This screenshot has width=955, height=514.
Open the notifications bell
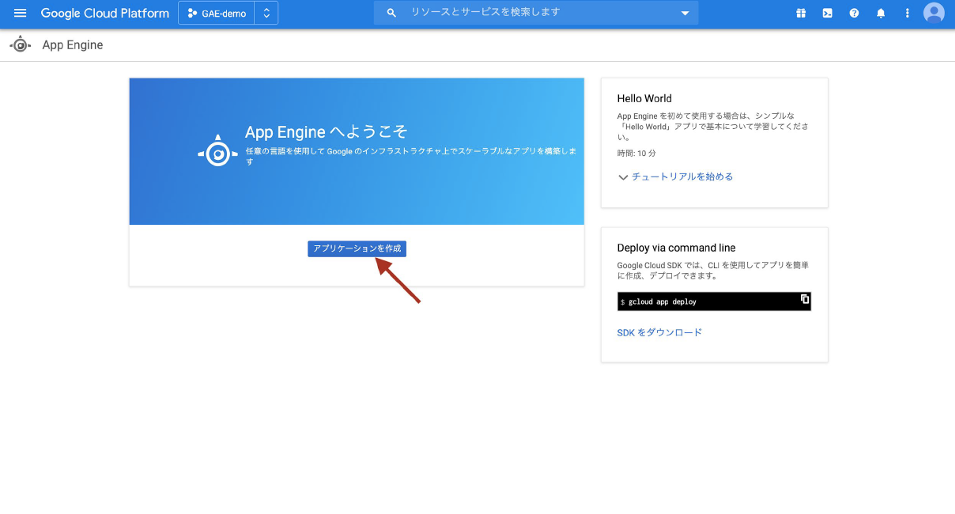click(x=881, y=13)
